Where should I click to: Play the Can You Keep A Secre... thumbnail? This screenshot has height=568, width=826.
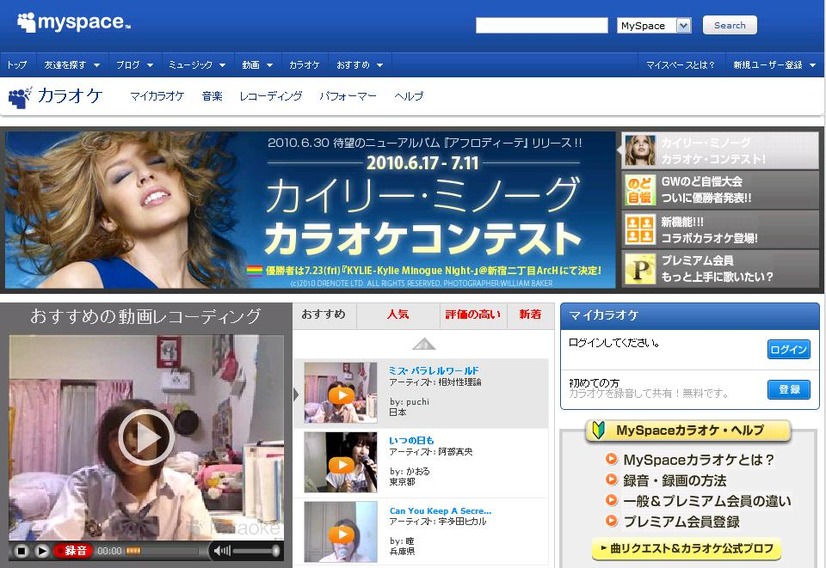click(341, 534)
